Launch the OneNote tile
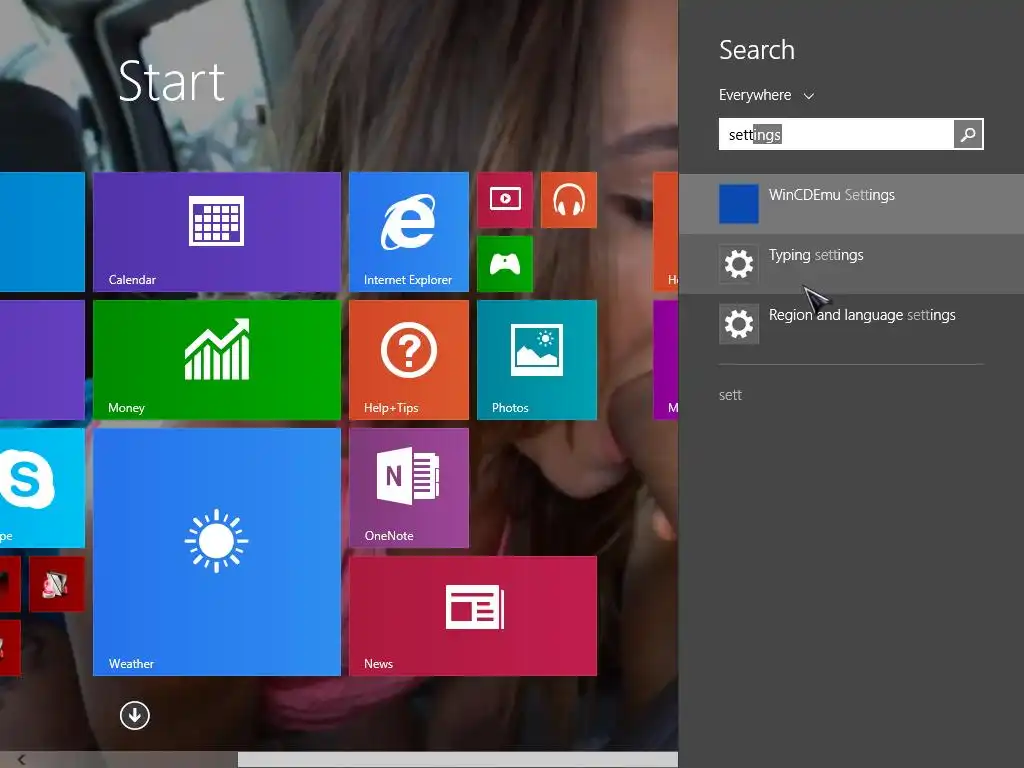The width and height of the screenshot is (1024, 768). [x=409, y=488]
